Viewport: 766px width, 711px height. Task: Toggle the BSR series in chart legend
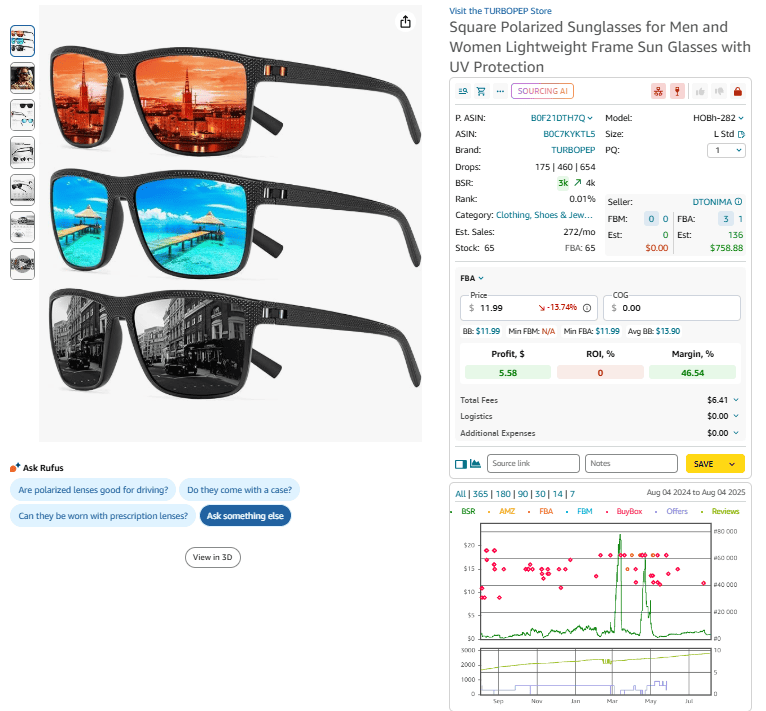pos(468,511)
